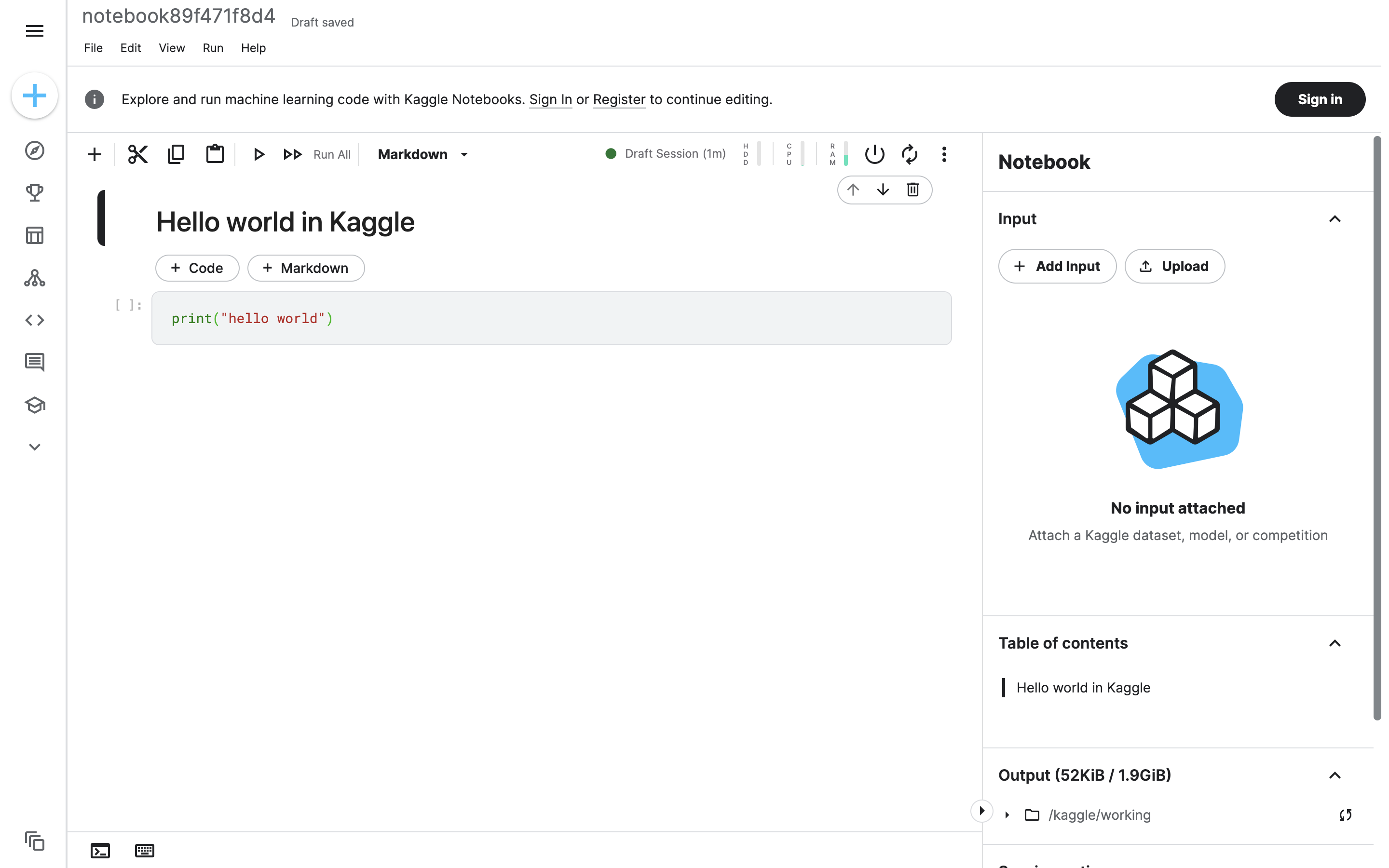
Task: Click the Sign In link in banner
Action: click(550, 99)
